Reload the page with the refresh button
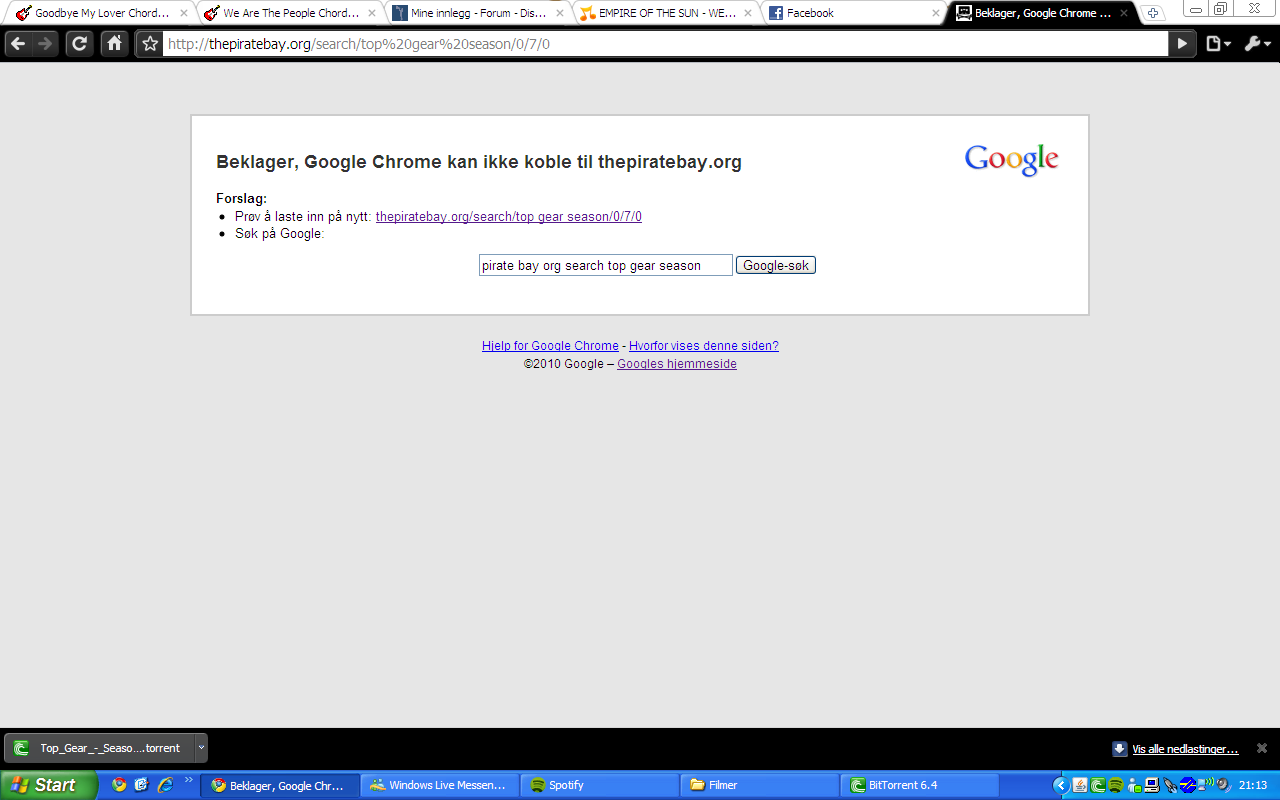Image resolution: width=1280 pixels, height=800 pixels. [x=79, y=44]
